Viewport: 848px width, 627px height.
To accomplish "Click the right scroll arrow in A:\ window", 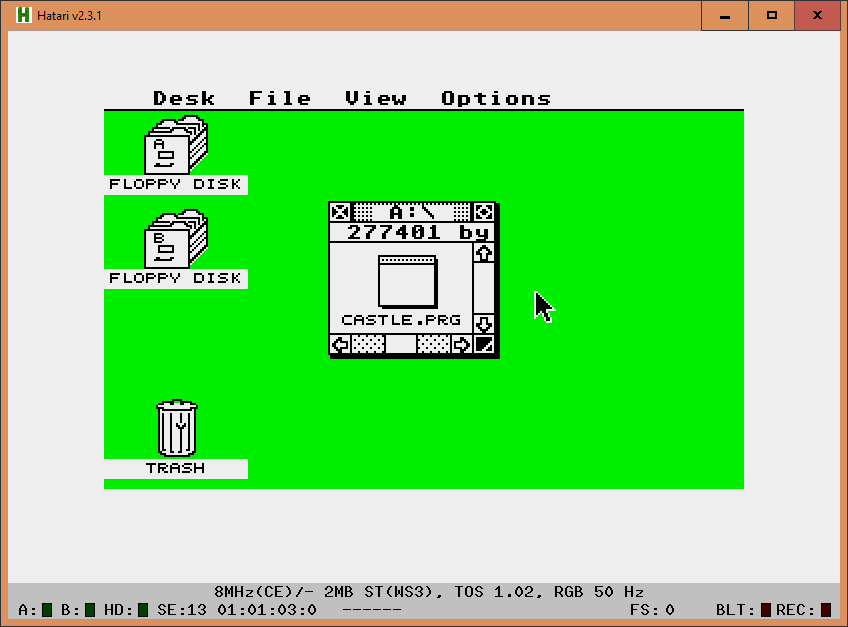I will pyautogui.click(x=461, y=344).
